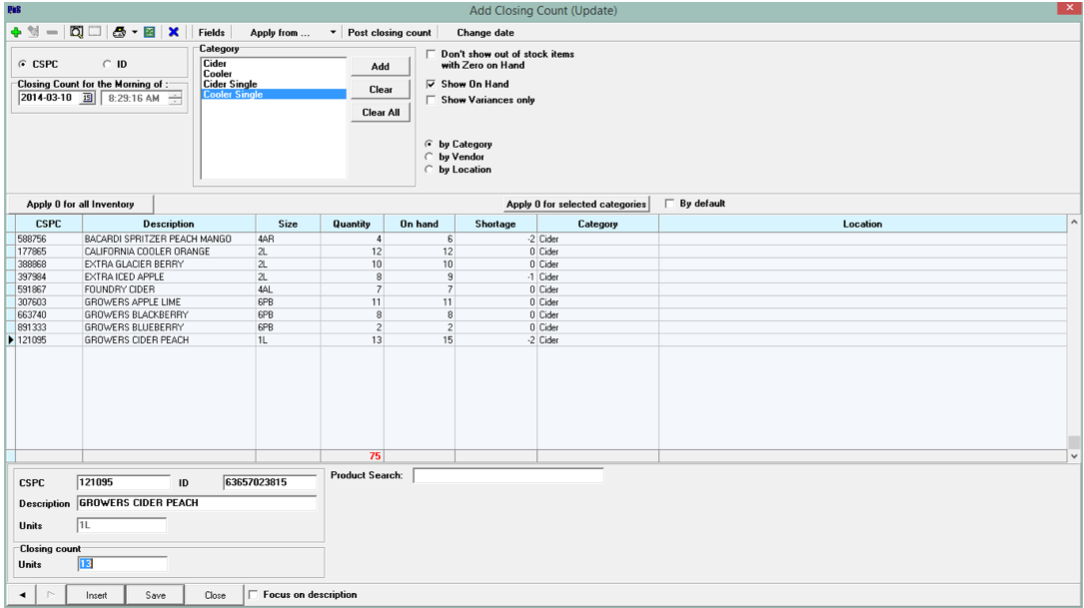Click Post closing count in toolbar
Screen dimensions: 1084x608
click(x=389, y=33)
